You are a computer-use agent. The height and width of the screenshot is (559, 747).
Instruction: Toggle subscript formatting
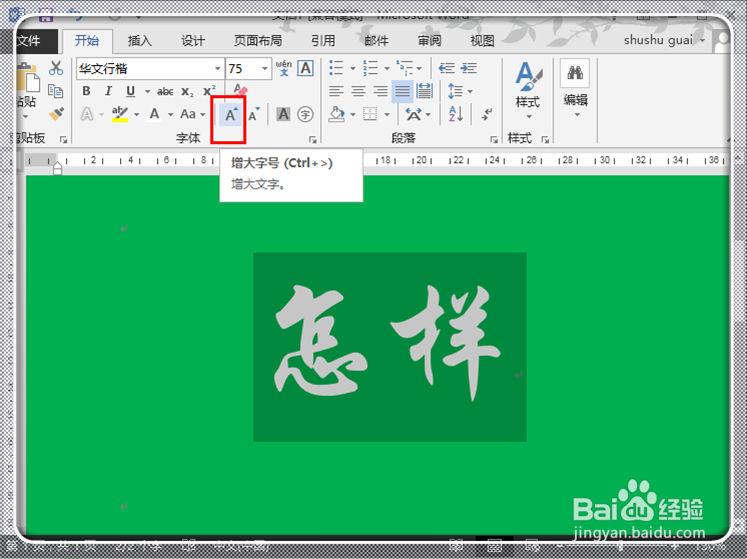(x=187, y=91)
